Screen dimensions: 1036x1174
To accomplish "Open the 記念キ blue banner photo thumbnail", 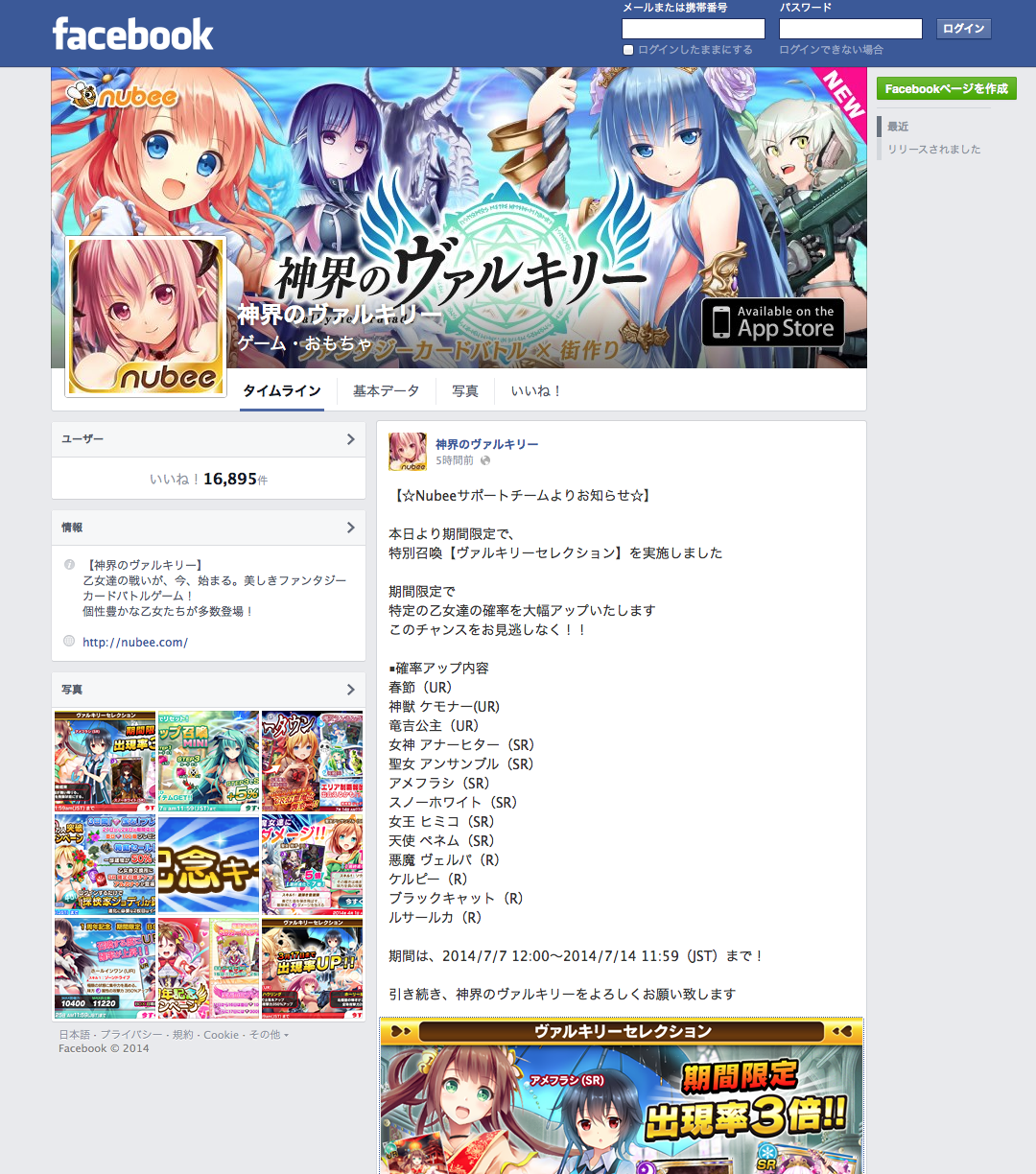I will [208, 865].
